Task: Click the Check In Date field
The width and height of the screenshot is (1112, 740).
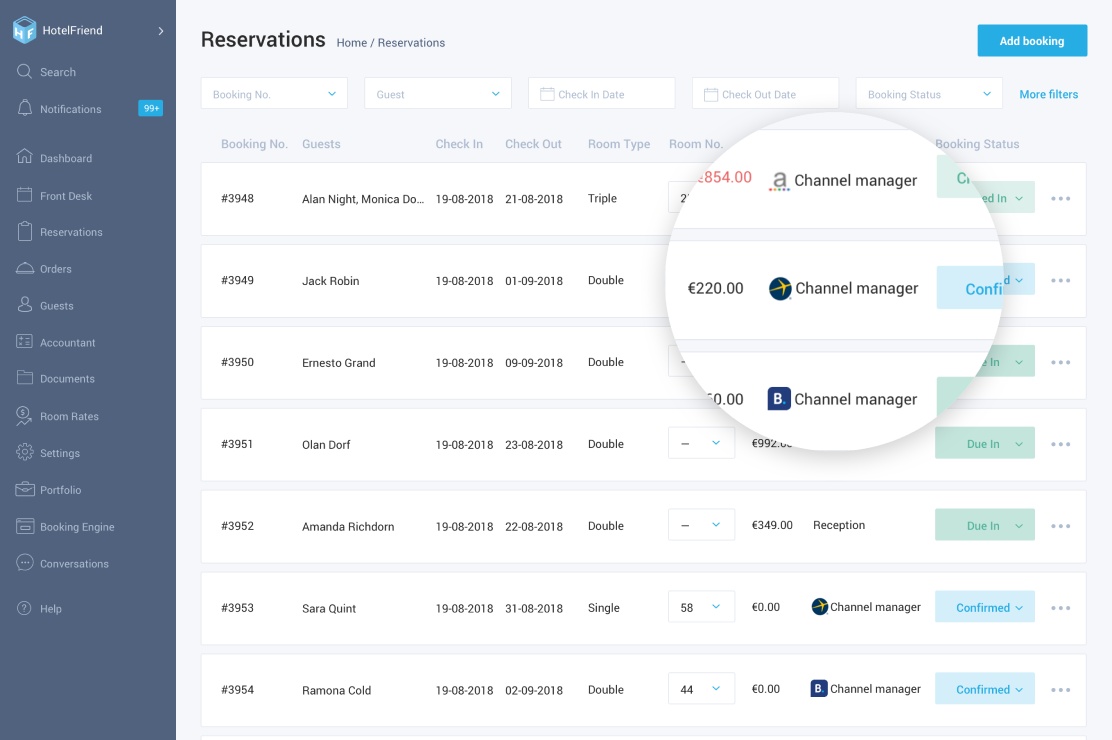Action: (601, 94)
